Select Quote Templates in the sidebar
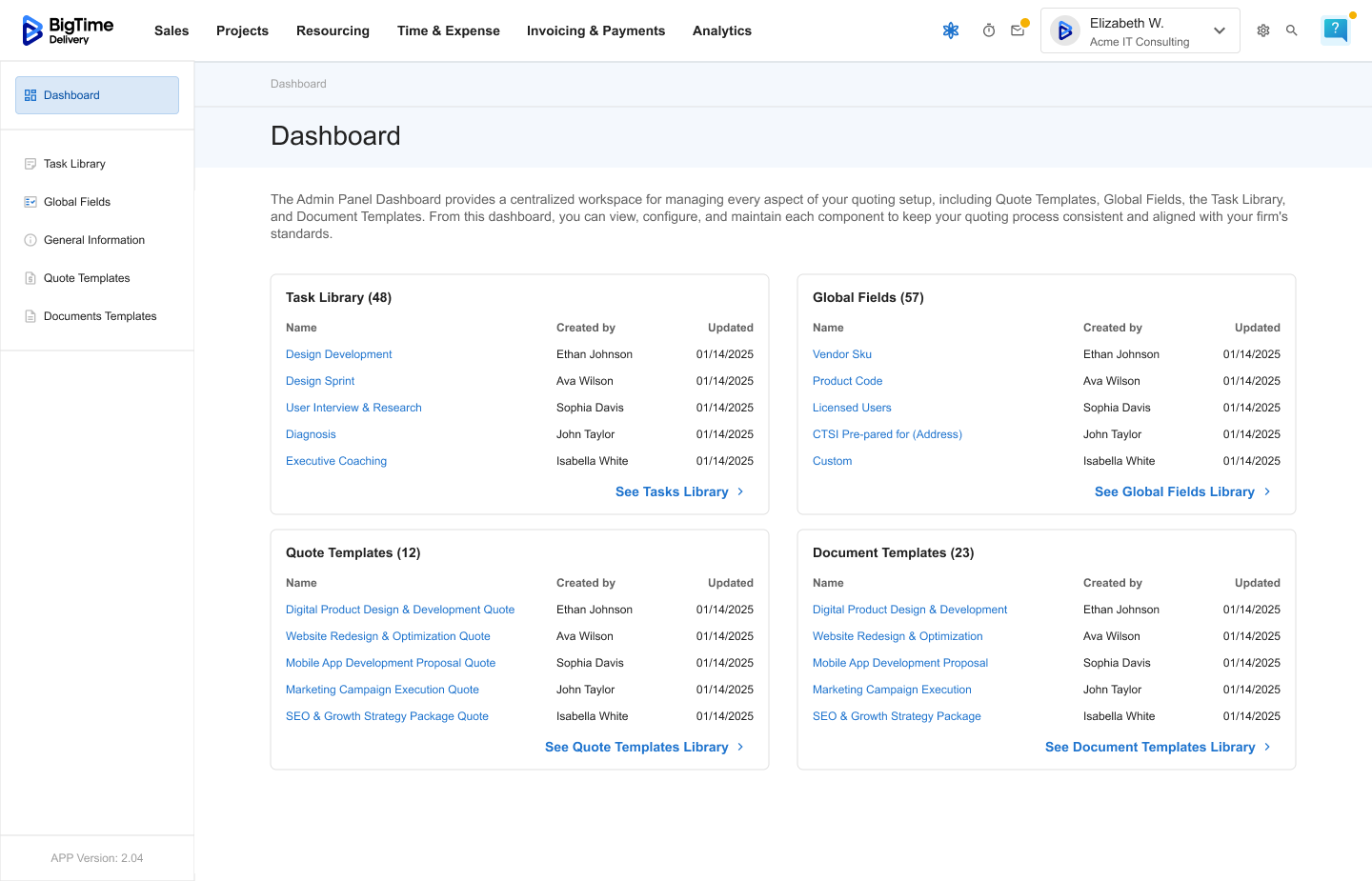Screen dimensions: 1372x881 (x=87, y=278)
